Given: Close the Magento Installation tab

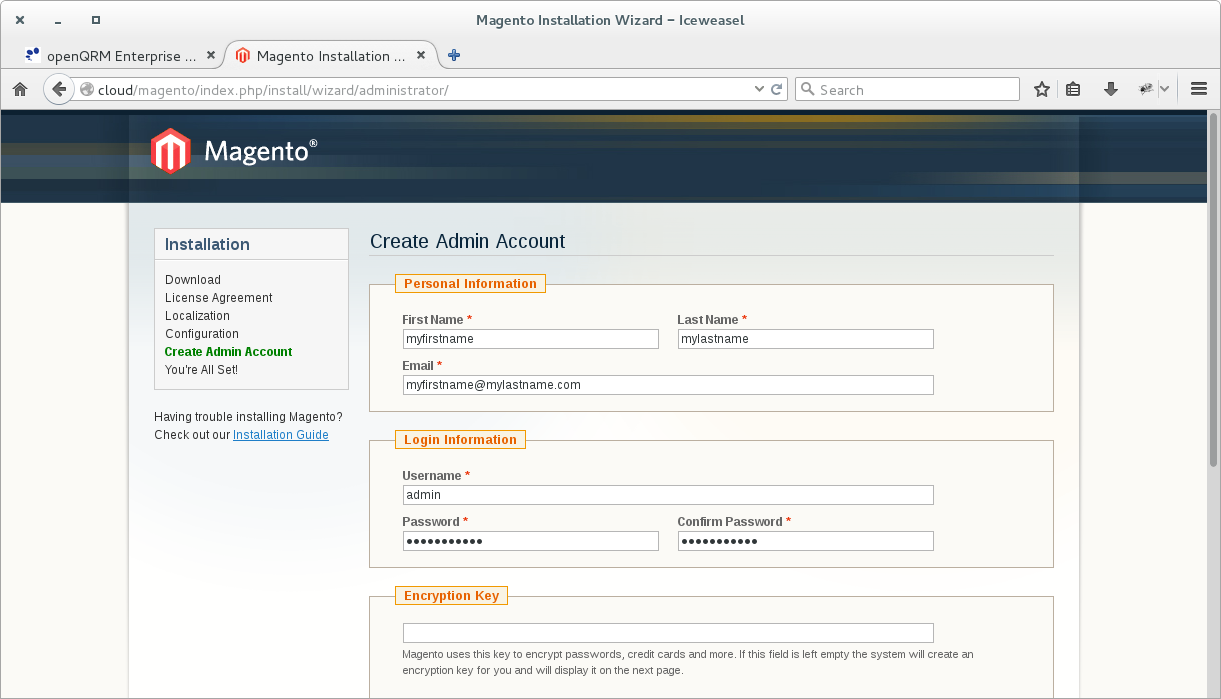Looking at the screenshot, I should pyautogui.click(x=421, y=56).
